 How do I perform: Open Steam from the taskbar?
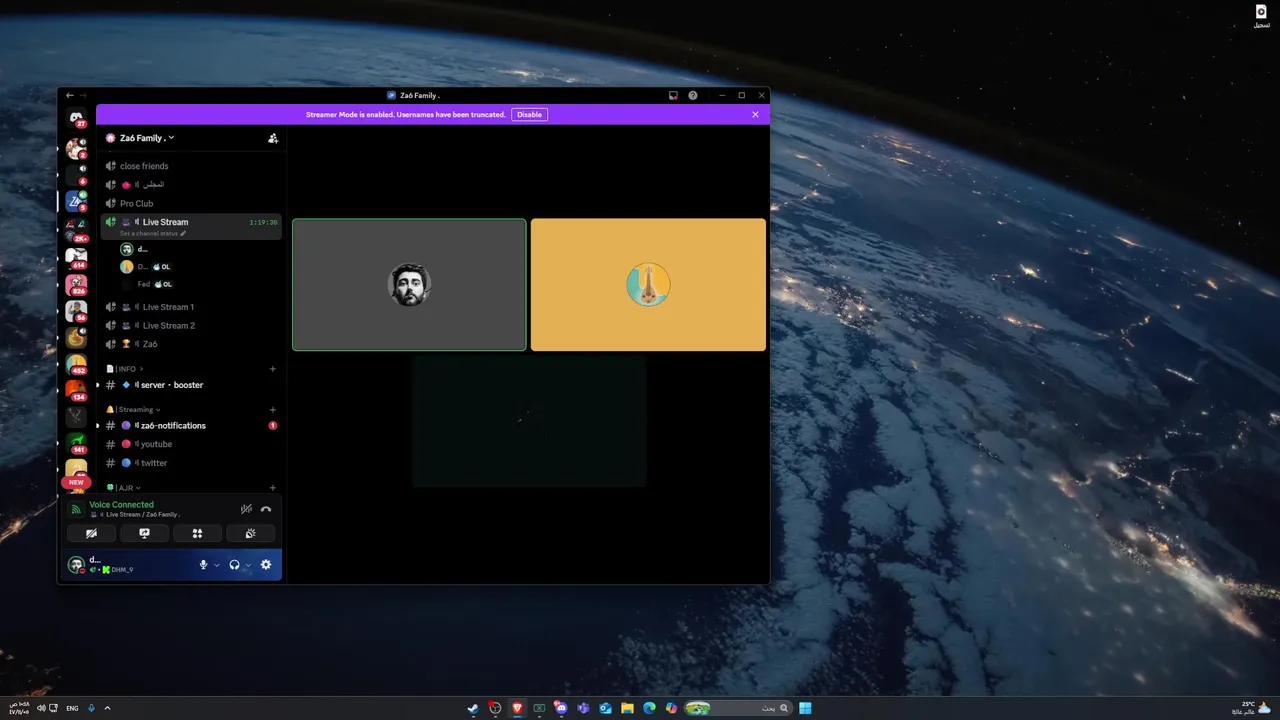[x=473, y=708]
